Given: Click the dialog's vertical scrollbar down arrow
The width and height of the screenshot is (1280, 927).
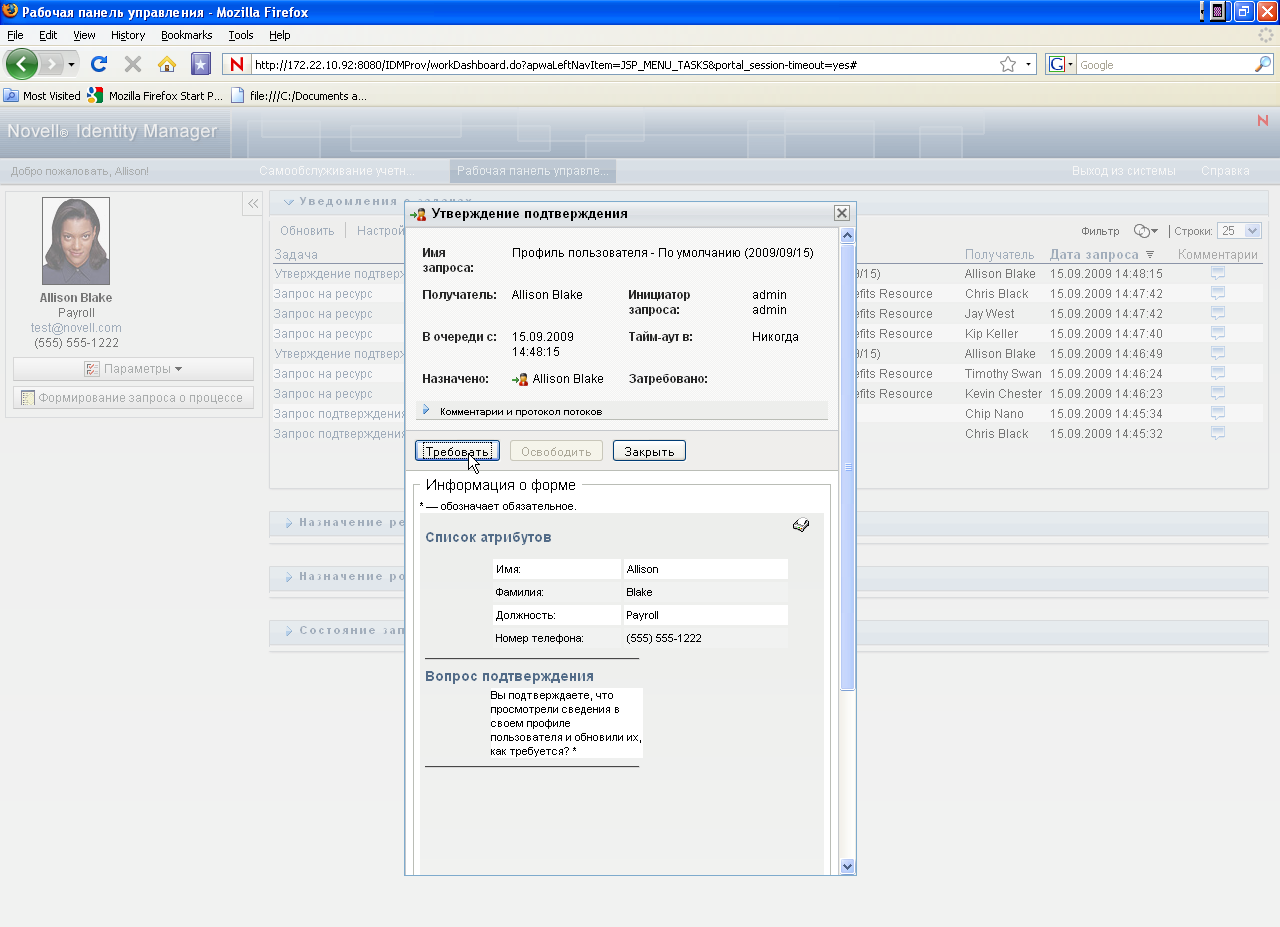Looking at the screenshot, I should point(847,866).
